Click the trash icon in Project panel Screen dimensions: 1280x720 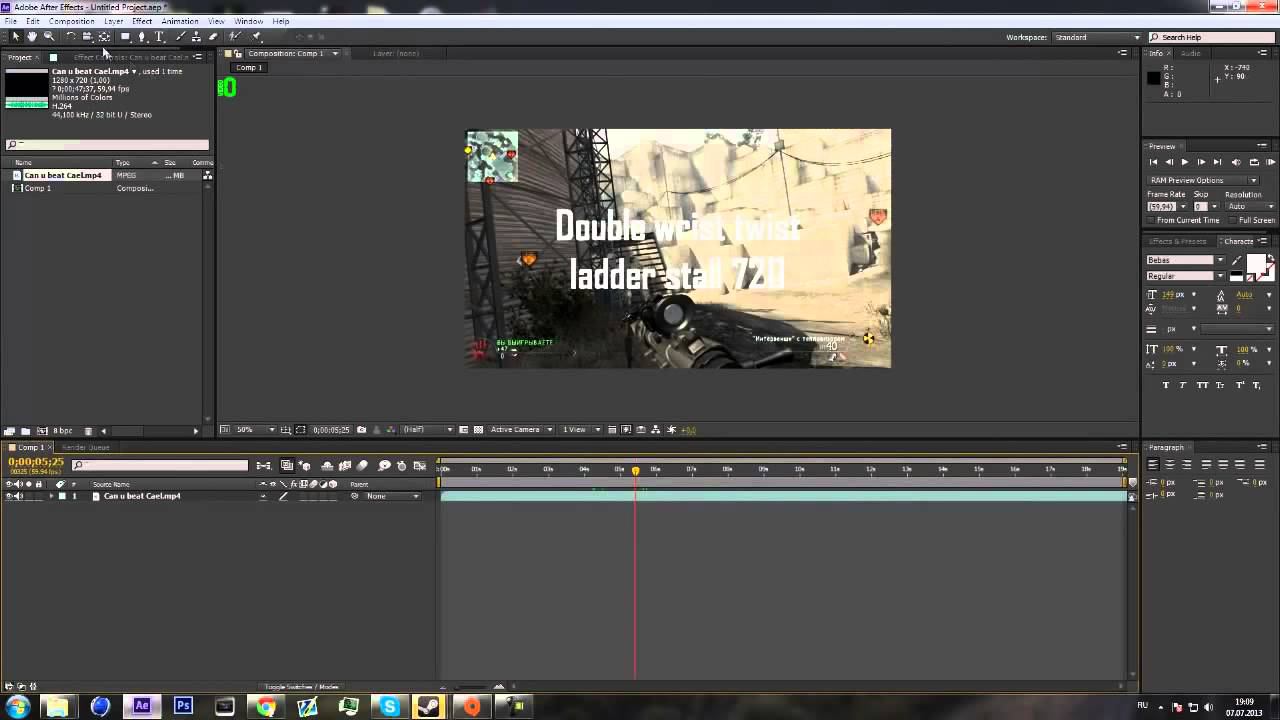88,431
